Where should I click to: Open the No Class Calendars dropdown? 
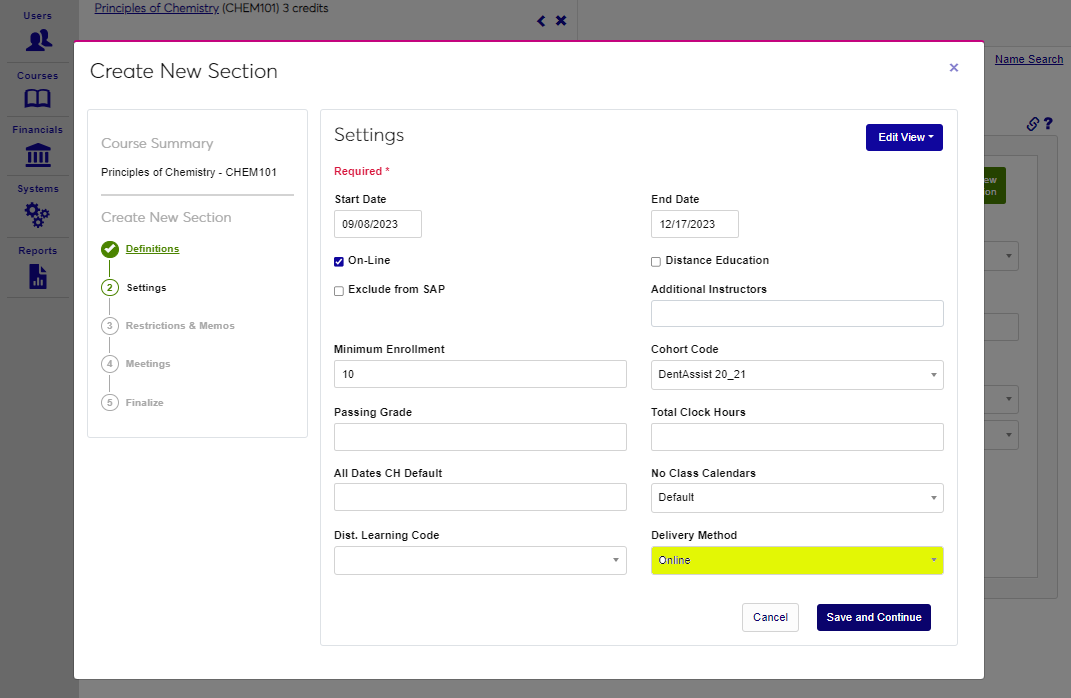click(x=796, y=498)
